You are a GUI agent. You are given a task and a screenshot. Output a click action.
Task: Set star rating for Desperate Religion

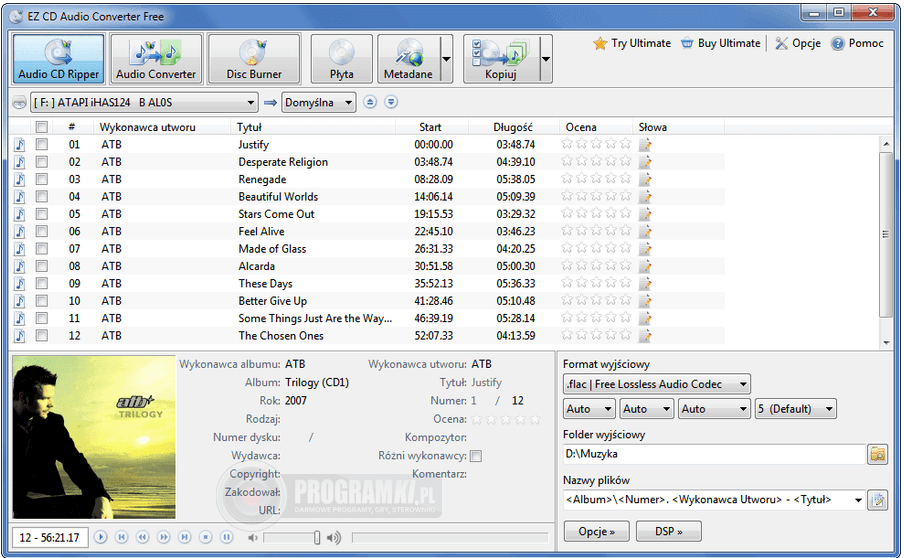click(596, 161)
